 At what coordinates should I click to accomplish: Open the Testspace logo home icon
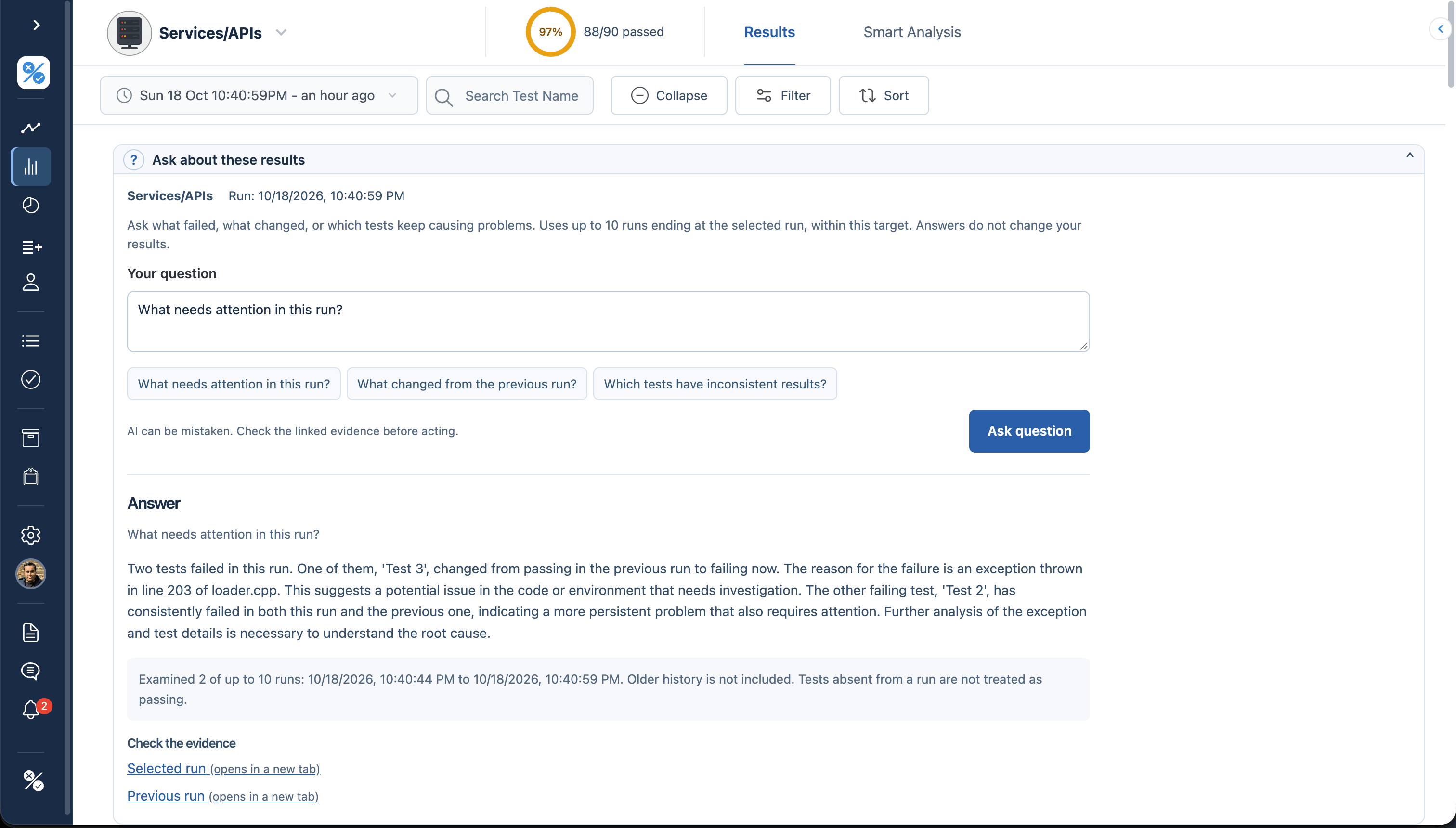tap(34, 73)
